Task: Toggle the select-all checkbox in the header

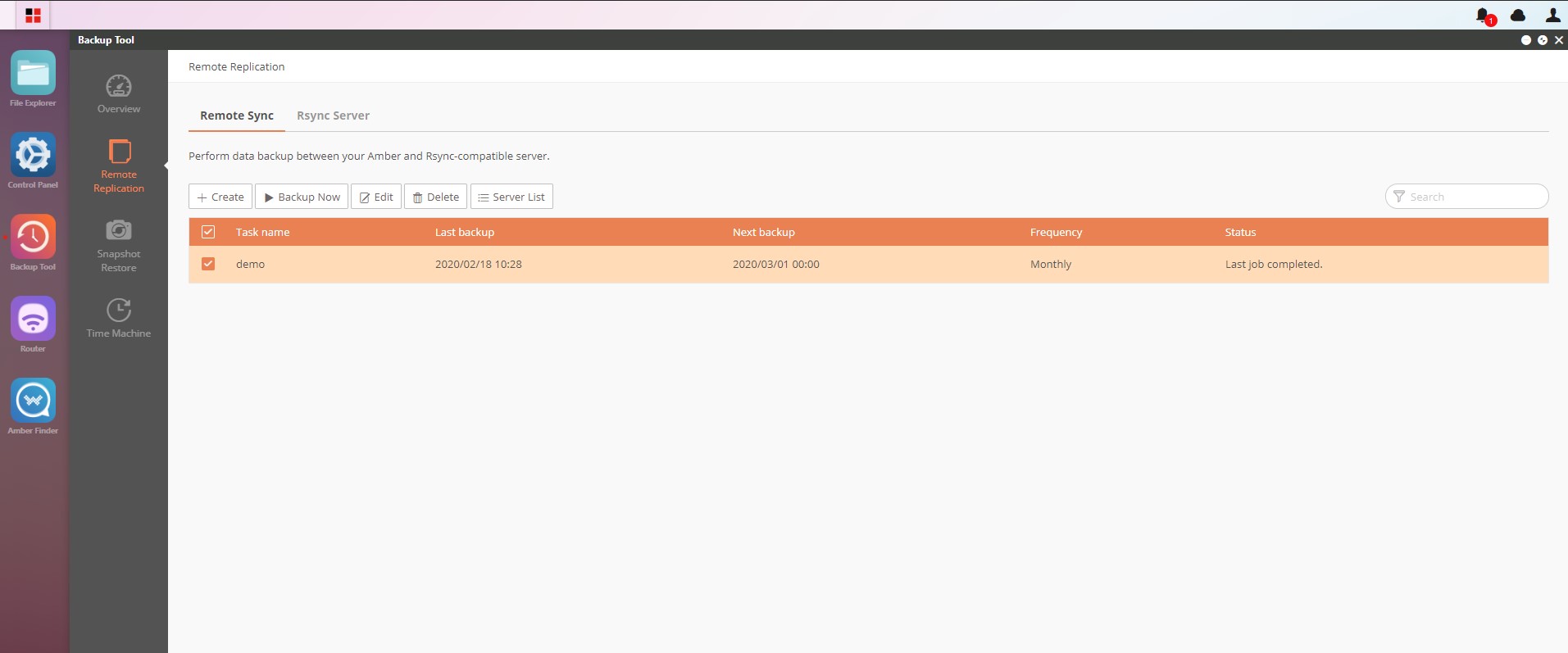Action: point(208,232)
